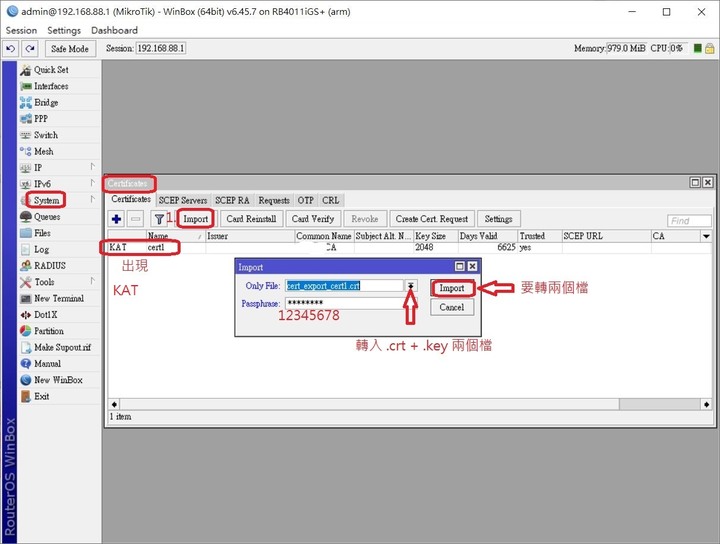The image size is (720, 544).
Task: Open the Interfaces menu item
Action: point(51,86)
